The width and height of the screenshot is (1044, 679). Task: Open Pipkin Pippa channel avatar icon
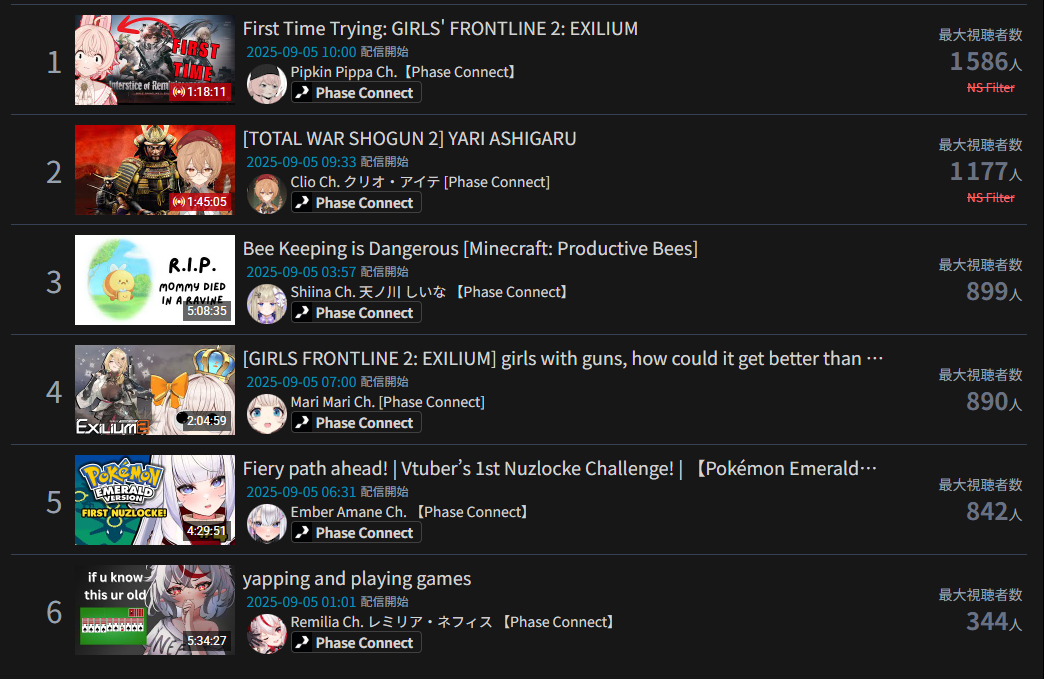pyautogui.click(x=267, y=84)
